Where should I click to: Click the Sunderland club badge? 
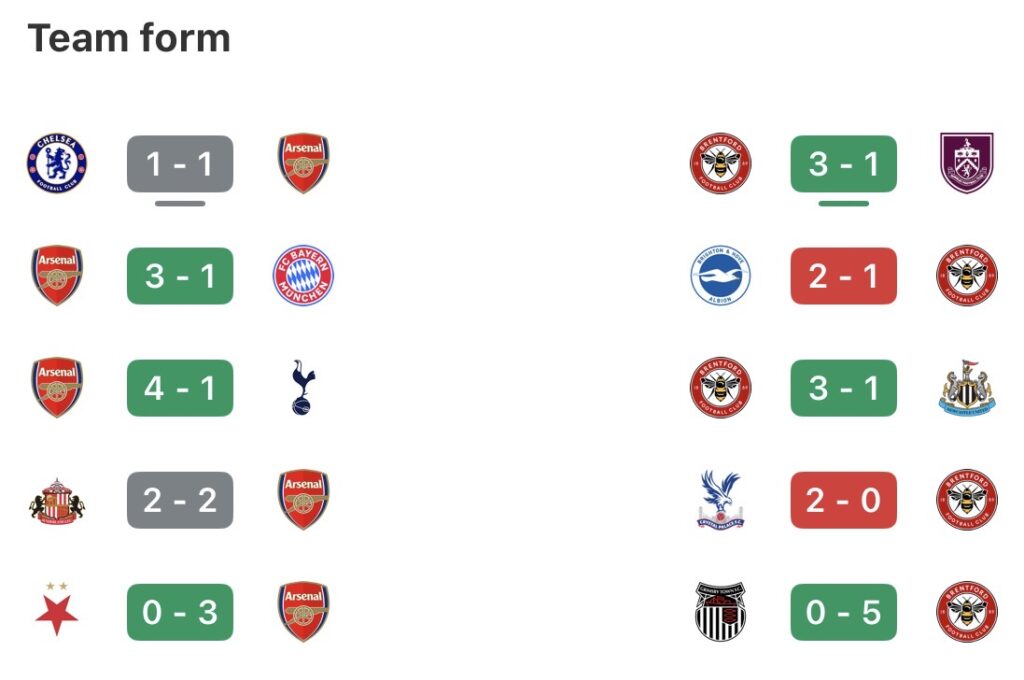tap(56, 500)
